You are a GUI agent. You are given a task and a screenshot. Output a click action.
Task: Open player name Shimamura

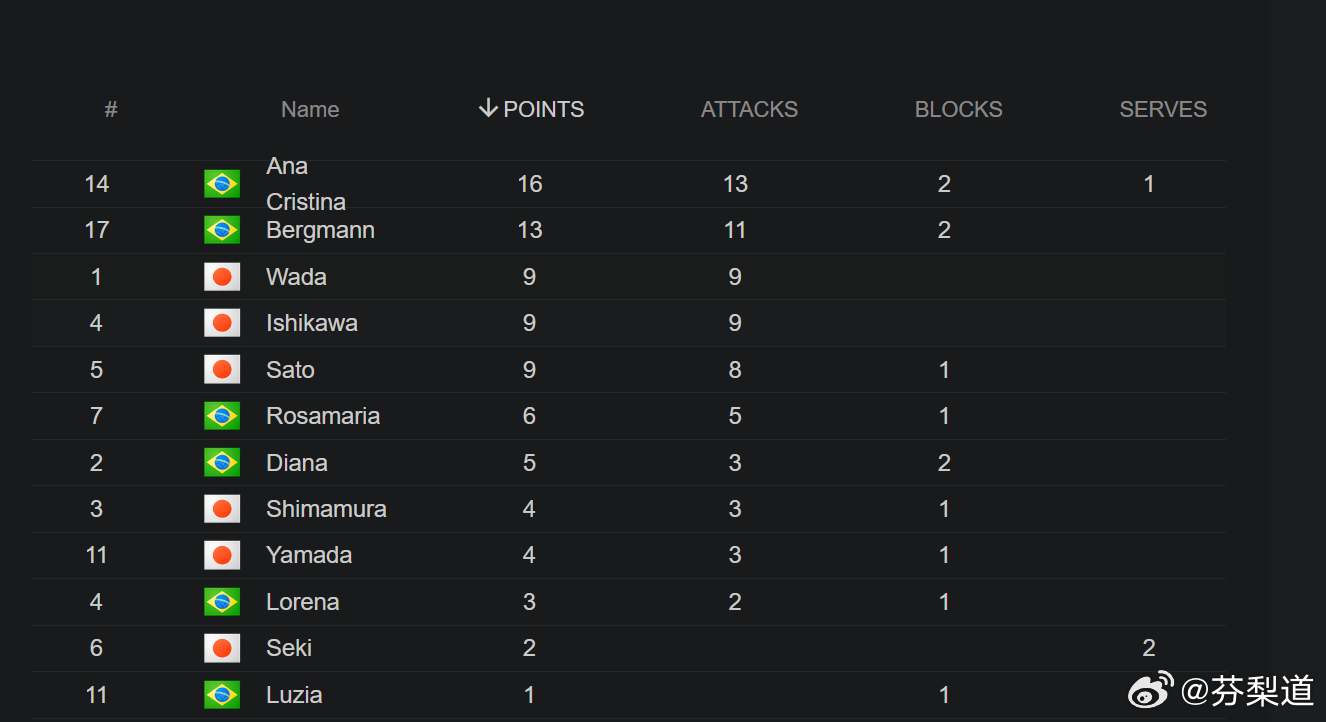(326, 509)
